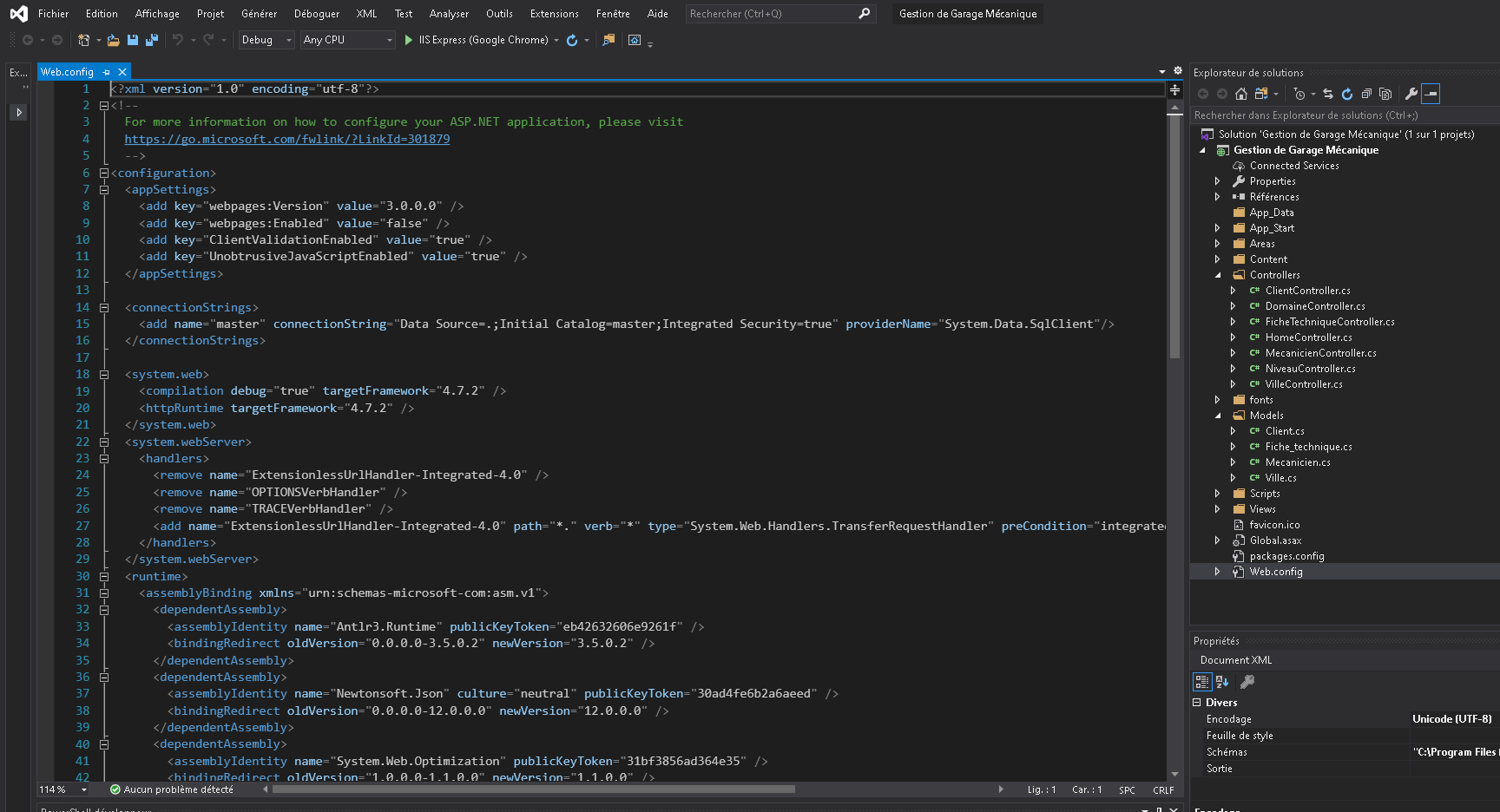The height and width of the screenshot is (812, 1500).
Task: Open Properties via the wrench icon
Action: (x=1411, y=95)
